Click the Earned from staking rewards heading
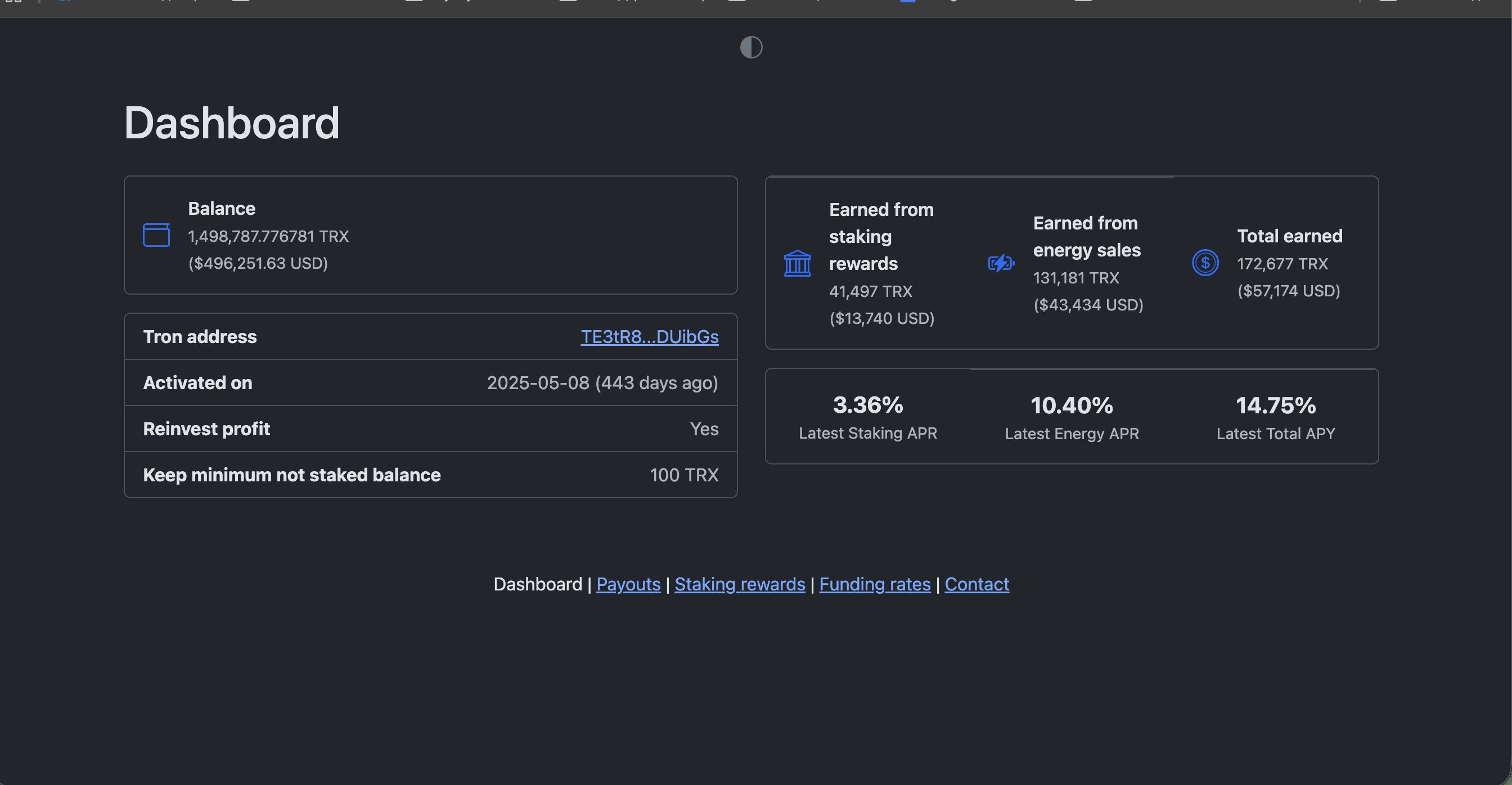 click(x=881, y=237)
